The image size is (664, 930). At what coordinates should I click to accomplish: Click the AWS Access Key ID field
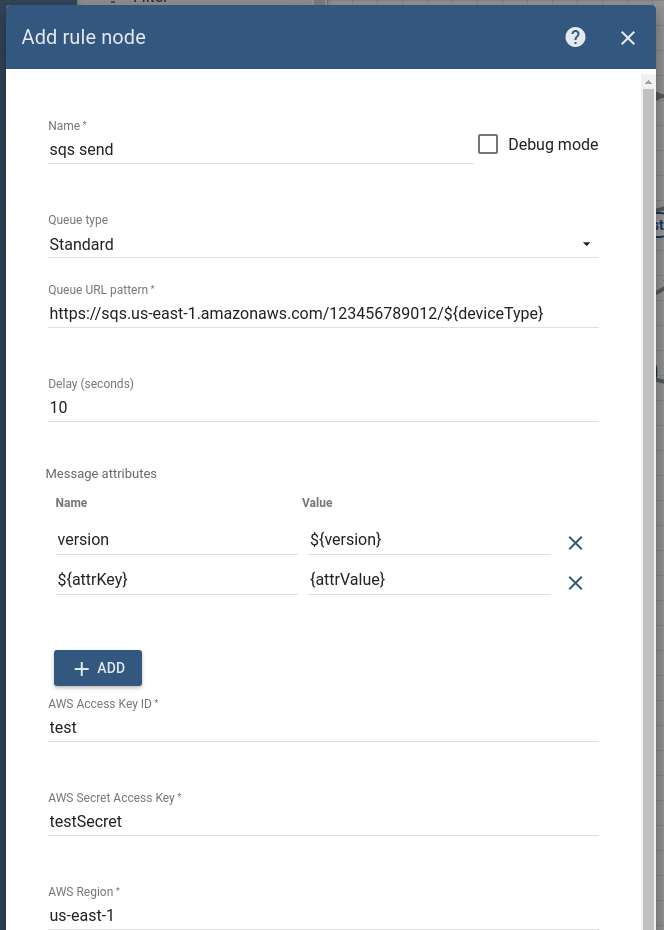(x=322, y=728)
